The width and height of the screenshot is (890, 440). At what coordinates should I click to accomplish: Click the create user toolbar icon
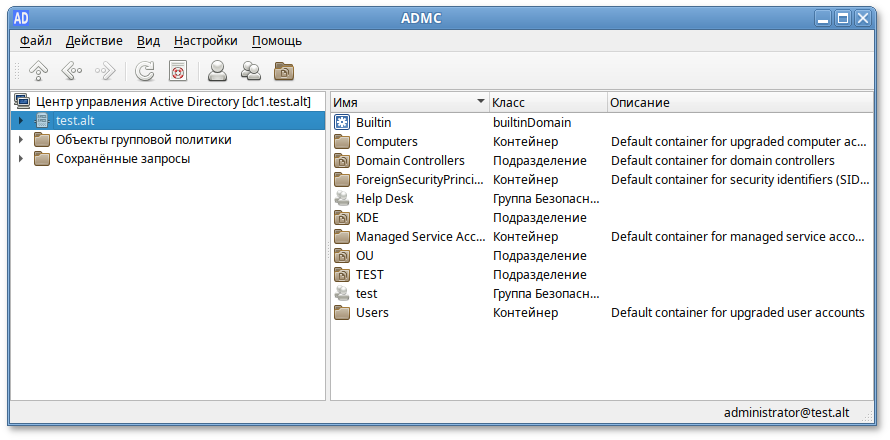coord(217,71)
